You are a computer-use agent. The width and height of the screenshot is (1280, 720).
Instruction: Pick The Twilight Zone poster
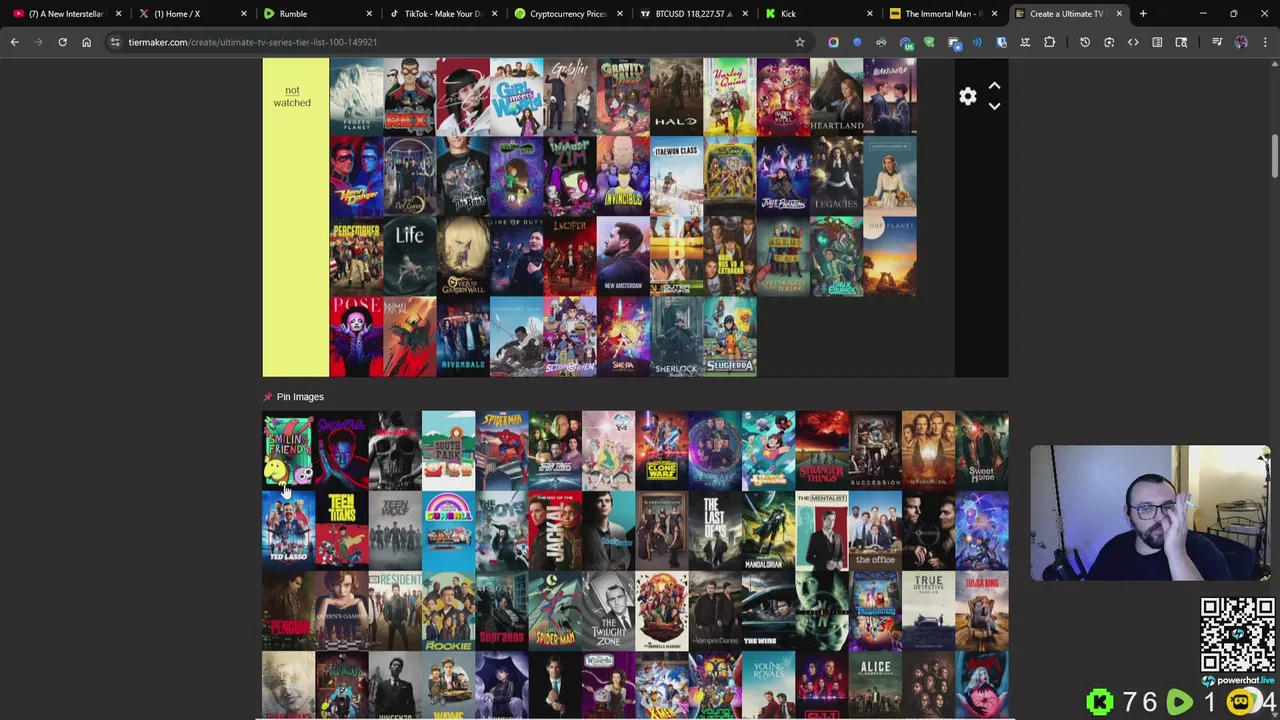tap(608, 610)
